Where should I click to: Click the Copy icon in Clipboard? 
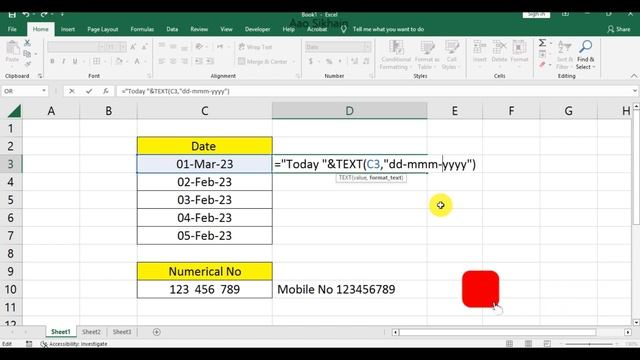pyautogui.click(x=27, y=53)
